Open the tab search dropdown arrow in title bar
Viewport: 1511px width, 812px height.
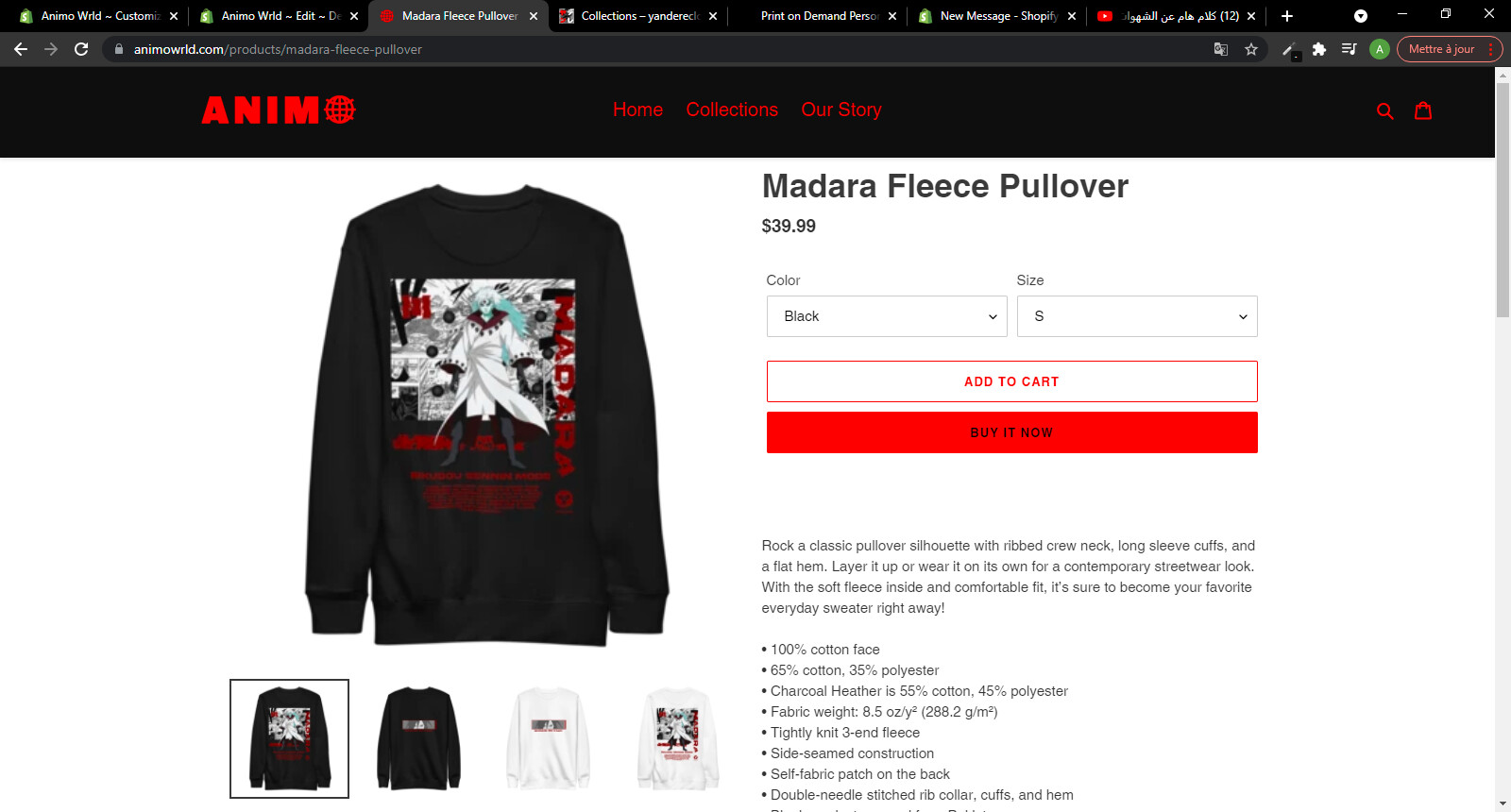1361,16
